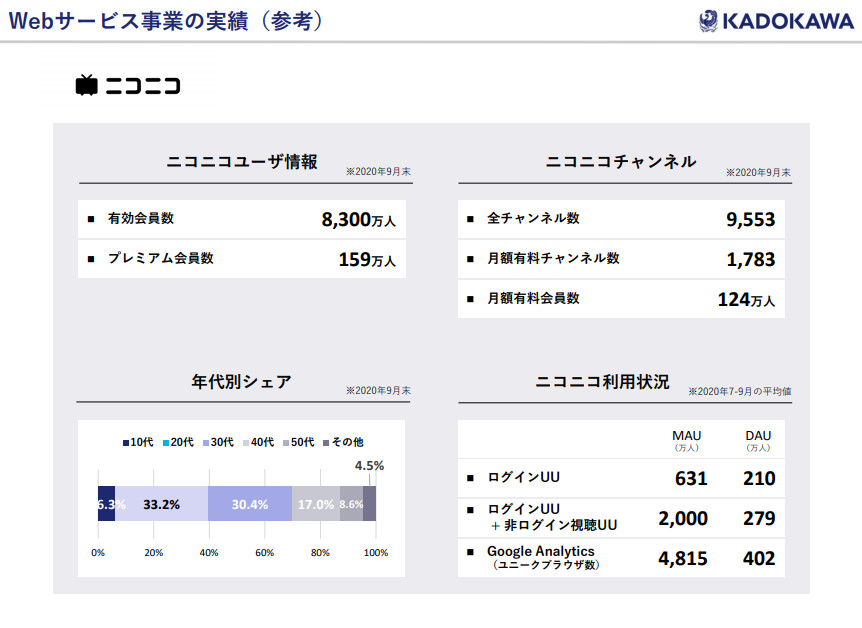Click the ログインUU row label

click(x=523, y=477)
